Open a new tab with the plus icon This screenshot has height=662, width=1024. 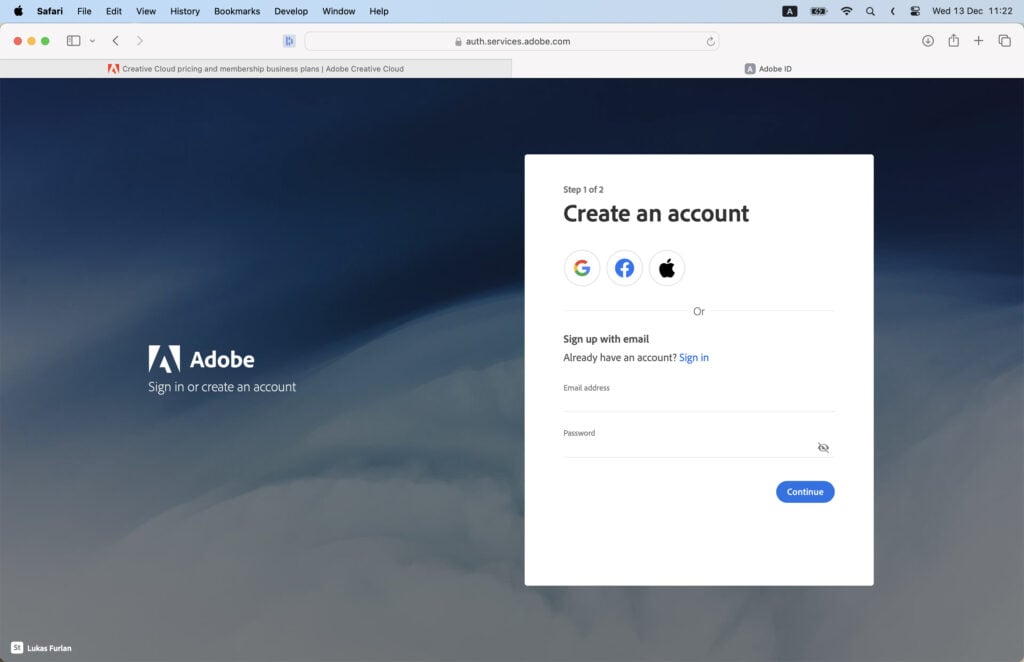(x=979, y=41)
